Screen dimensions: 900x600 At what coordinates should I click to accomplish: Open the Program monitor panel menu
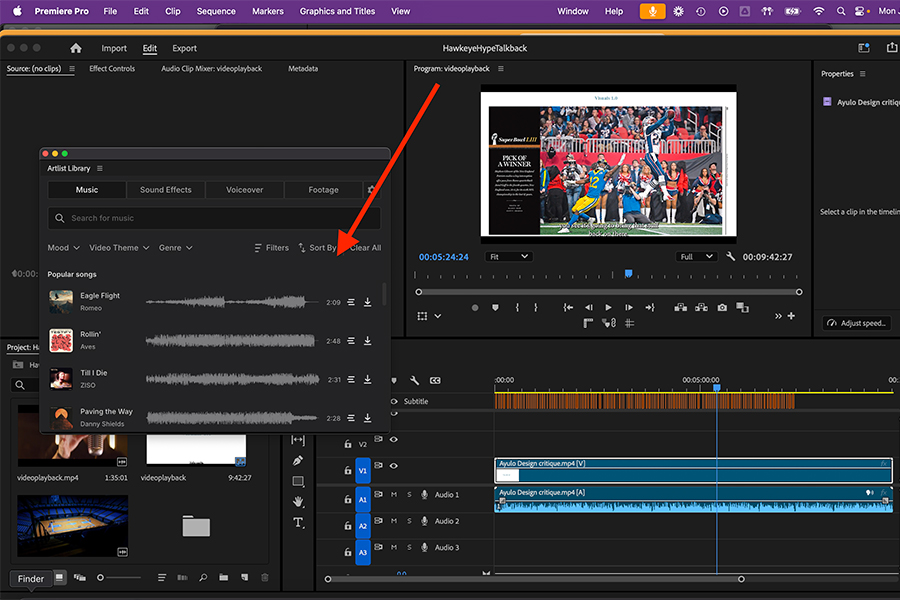[501, 68]
